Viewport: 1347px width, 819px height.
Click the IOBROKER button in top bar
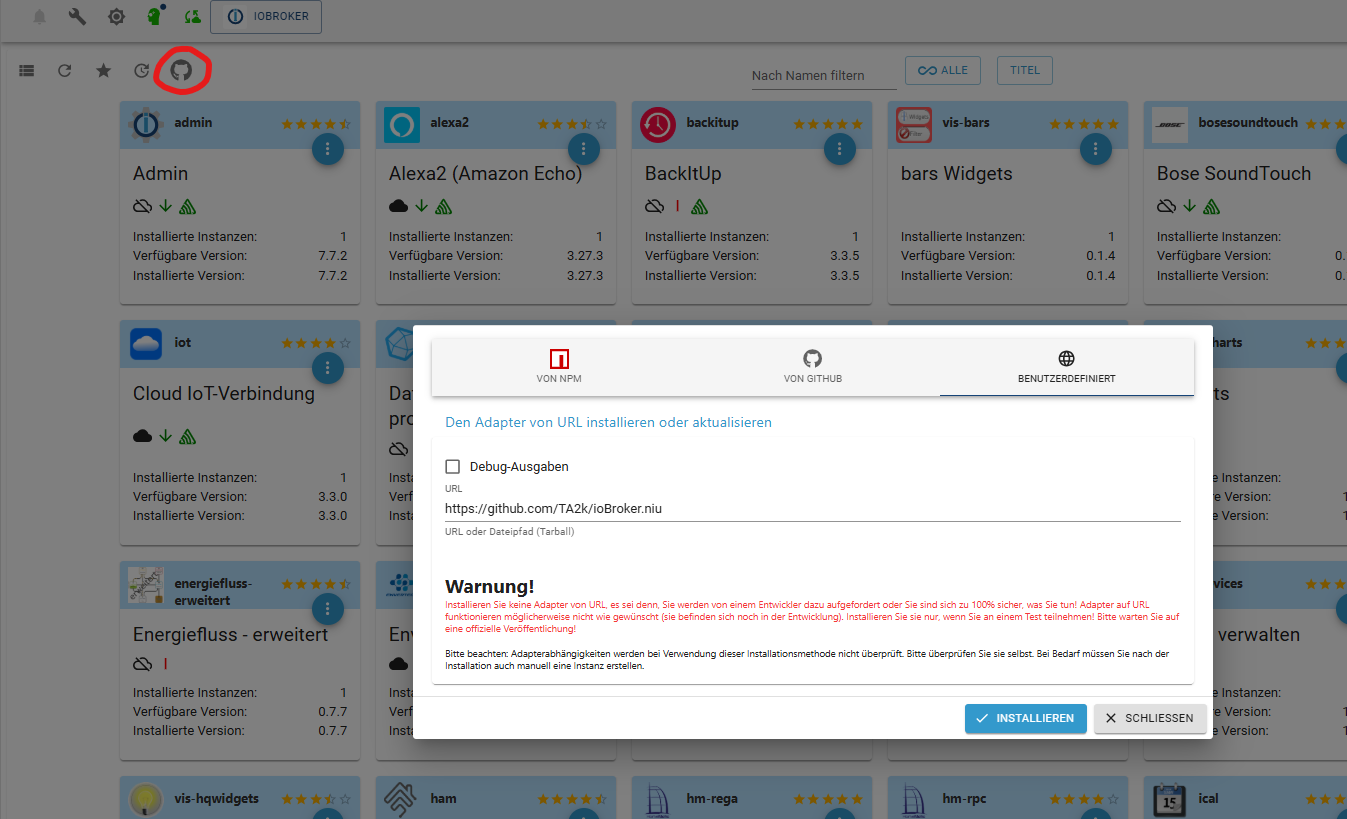(266, 17)
